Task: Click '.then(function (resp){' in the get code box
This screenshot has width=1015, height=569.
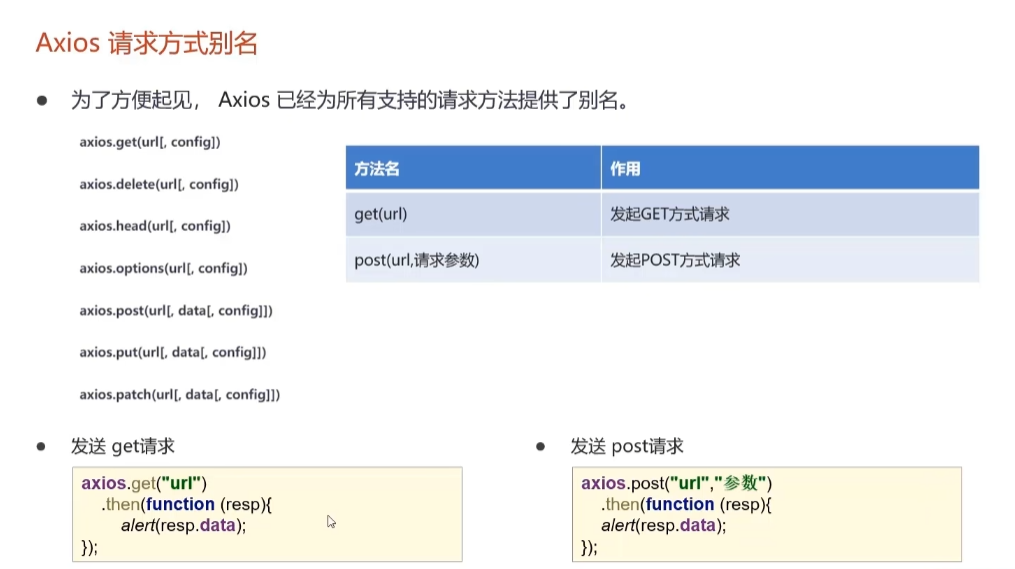Action: pyautogui.click(x=186, y=504)
